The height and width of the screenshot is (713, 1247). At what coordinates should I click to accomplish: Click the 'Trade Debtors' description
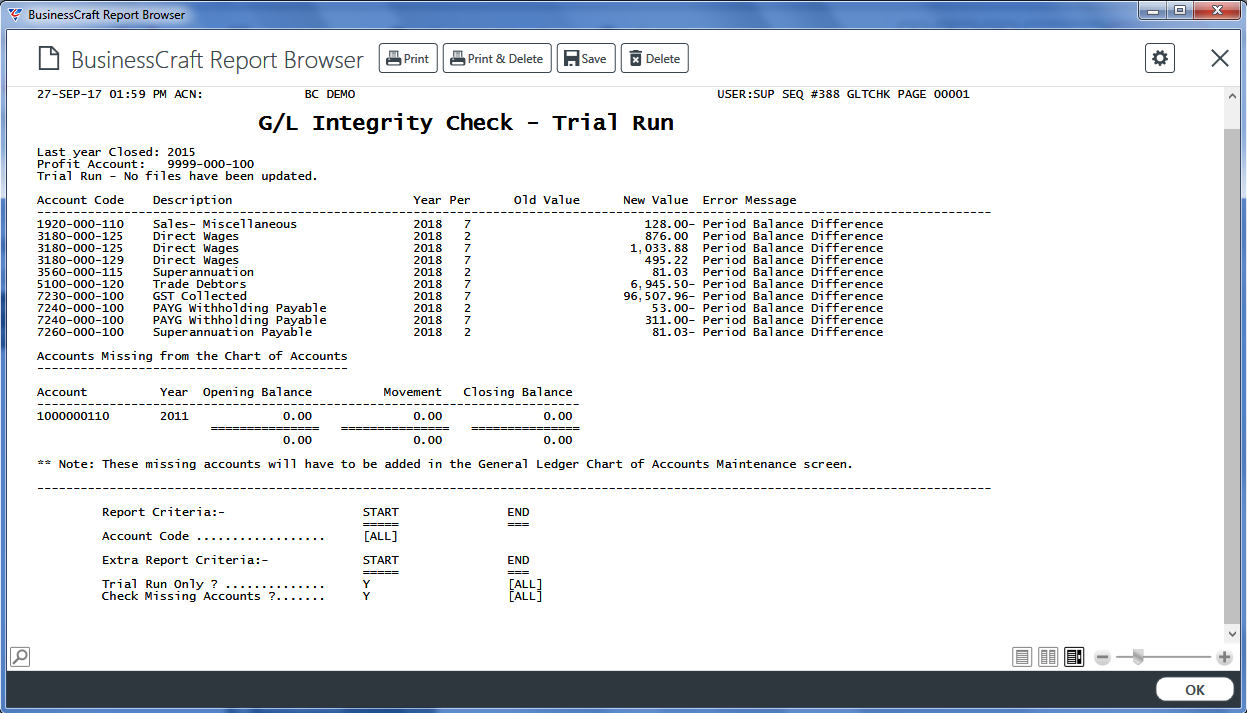click(x=199, y=284)
